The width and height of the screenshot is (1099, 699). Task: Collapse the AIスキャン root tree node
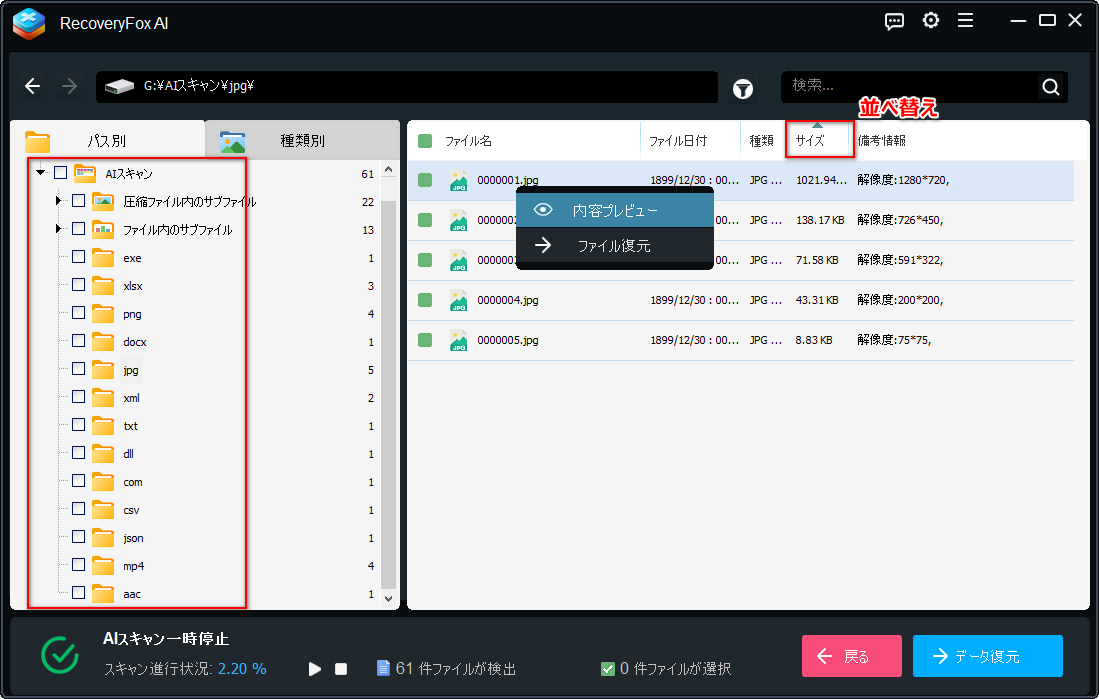pos(40,173)
